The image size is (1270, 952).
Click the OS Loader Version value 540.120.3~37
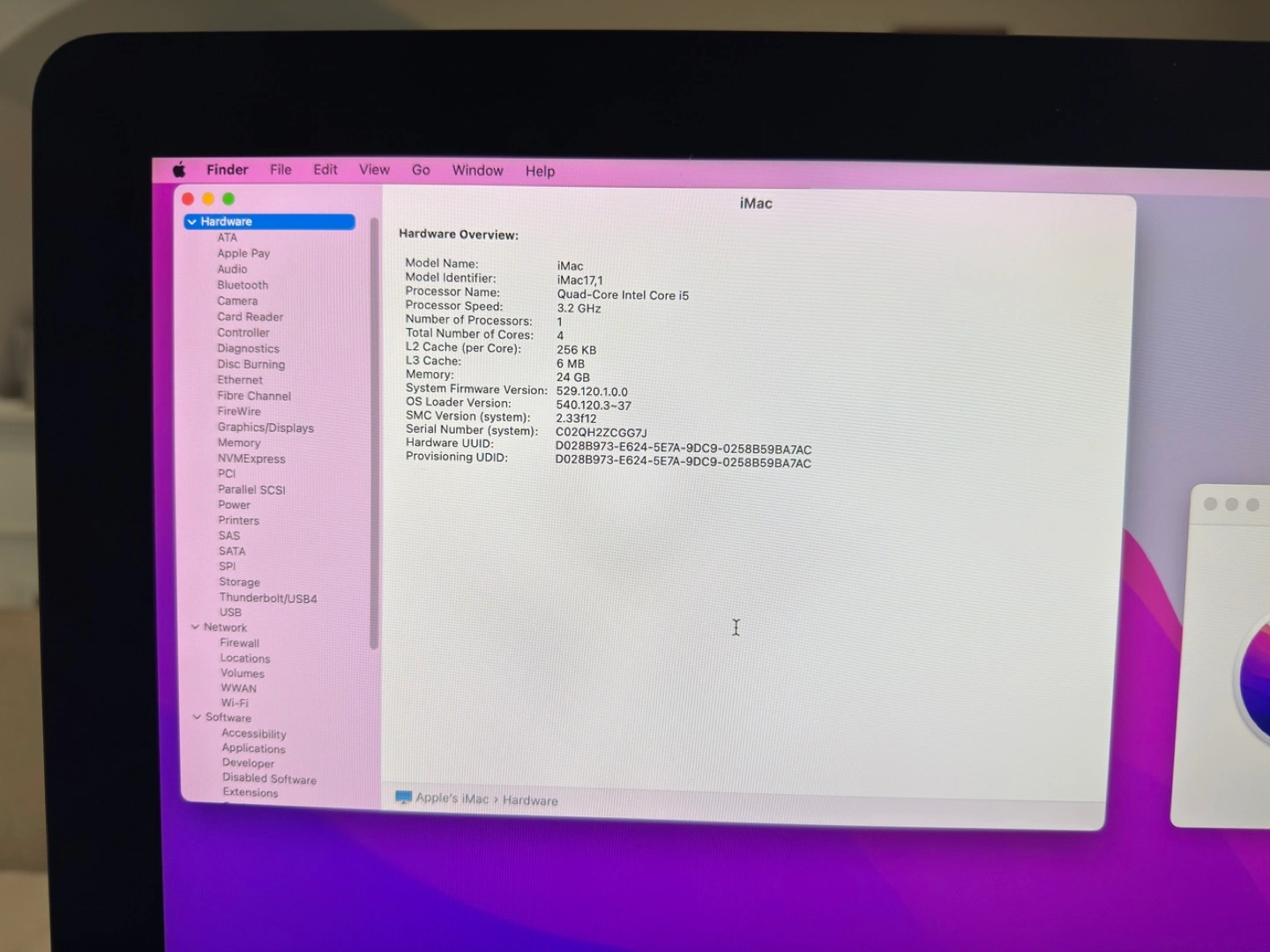(x=594, y=405)
